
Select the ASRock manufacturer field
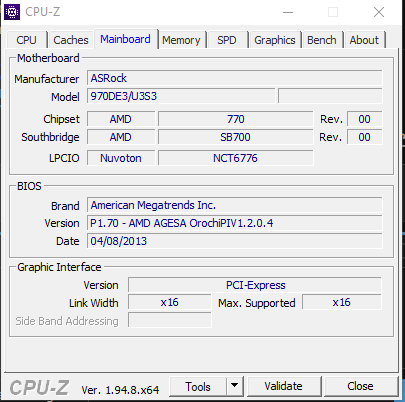coord(235,78)
